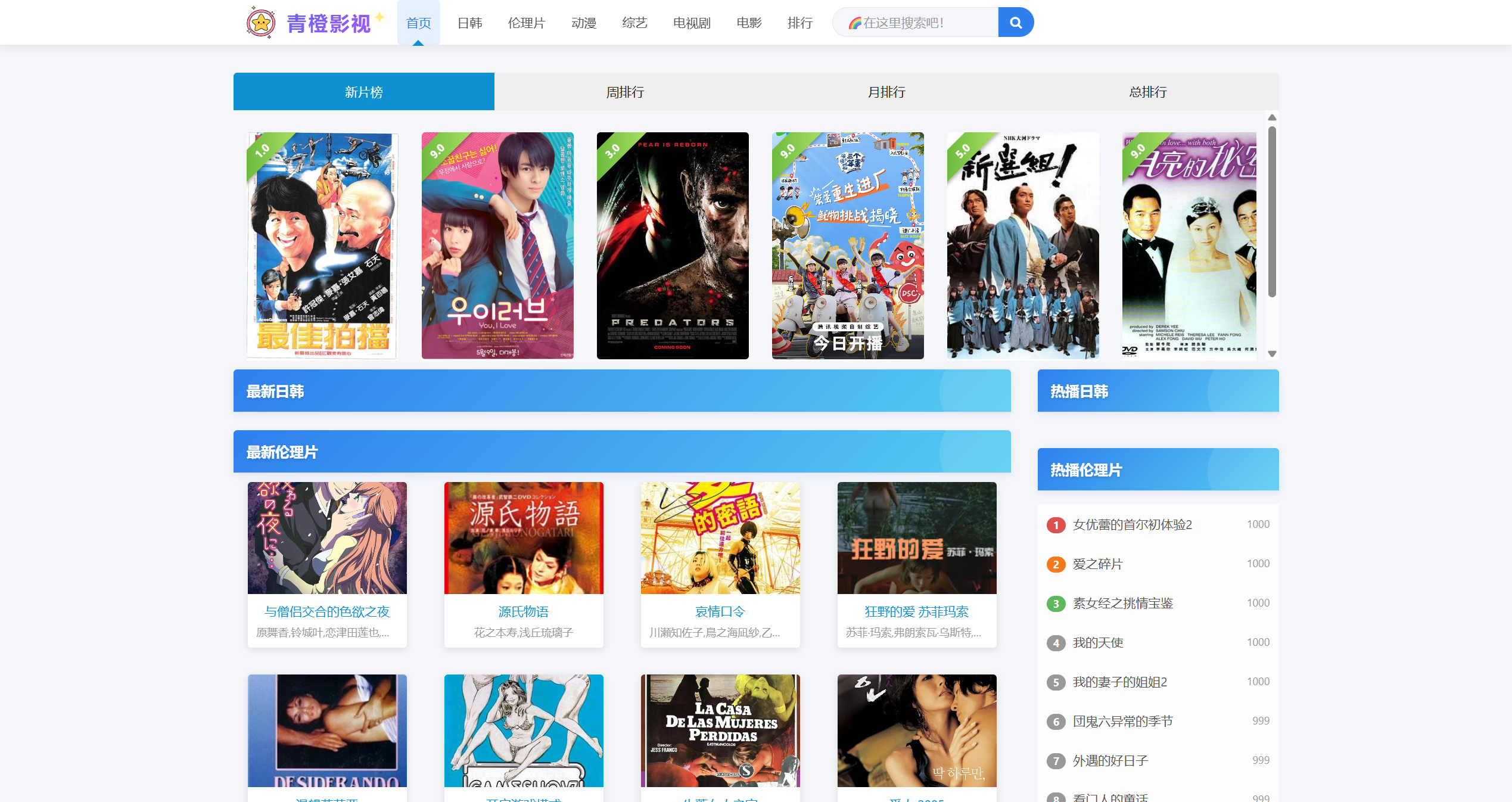
Task: Click the star site logo icon
Action: click(x=261, y=23)
